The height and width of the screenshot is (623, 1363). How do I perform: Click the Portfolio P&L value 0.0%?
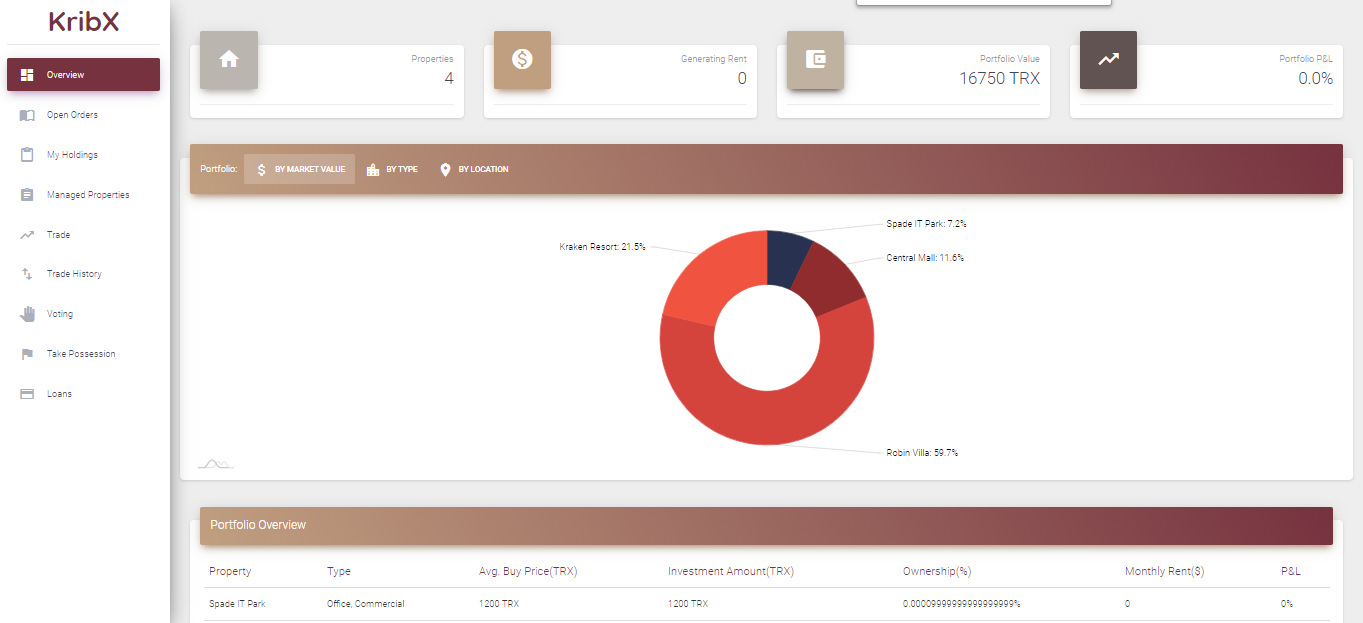tap(1315, 78)
